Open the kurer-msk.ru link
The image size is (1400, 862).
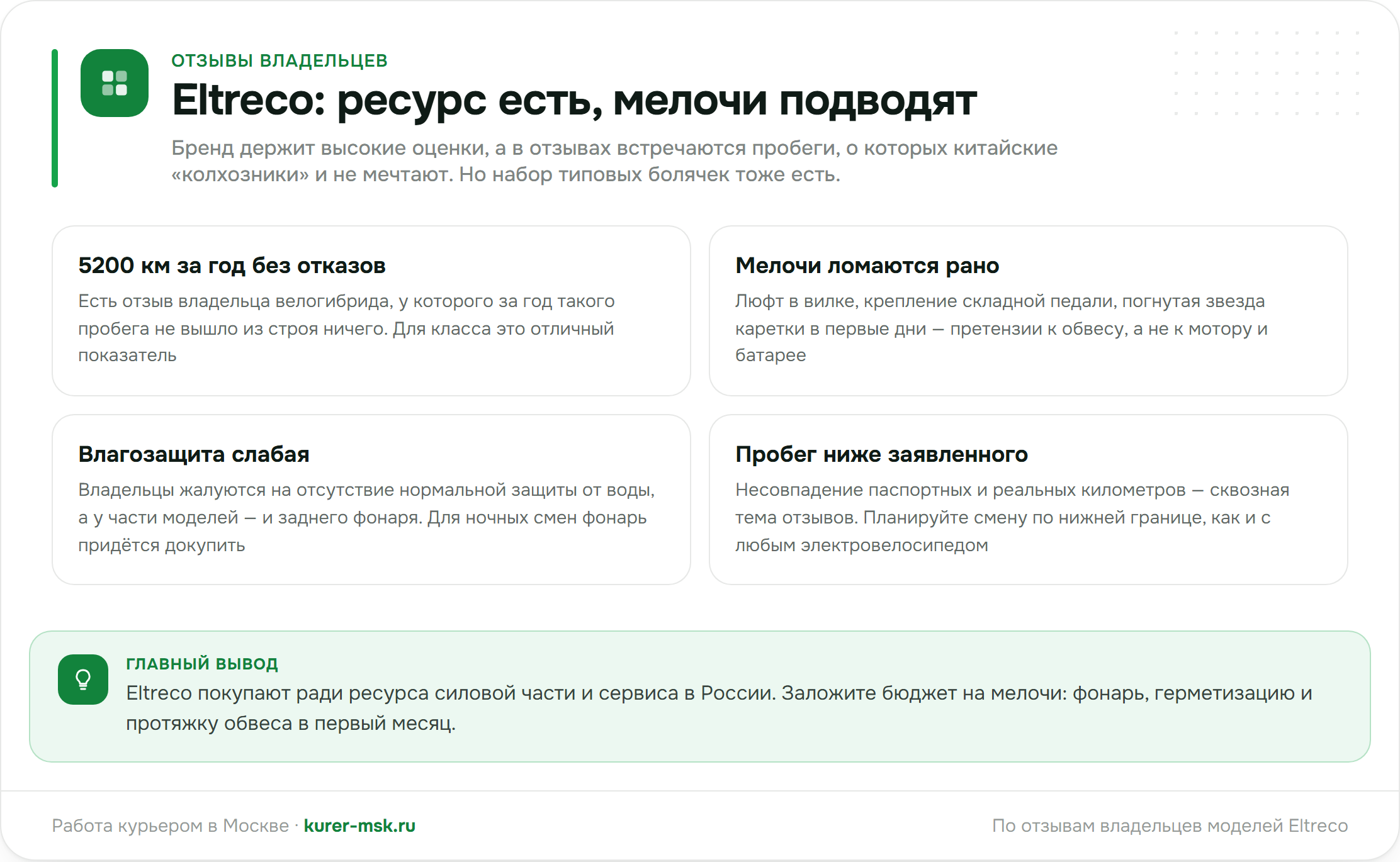[359, 826]
